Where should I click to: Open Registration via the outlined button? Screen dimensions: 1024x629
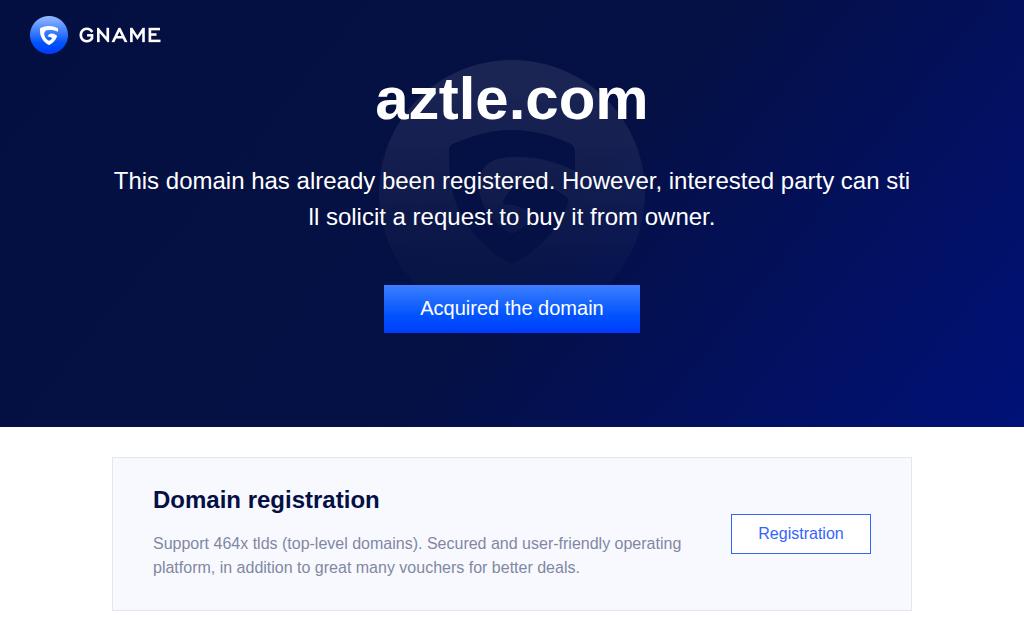(x=800, y=533)
